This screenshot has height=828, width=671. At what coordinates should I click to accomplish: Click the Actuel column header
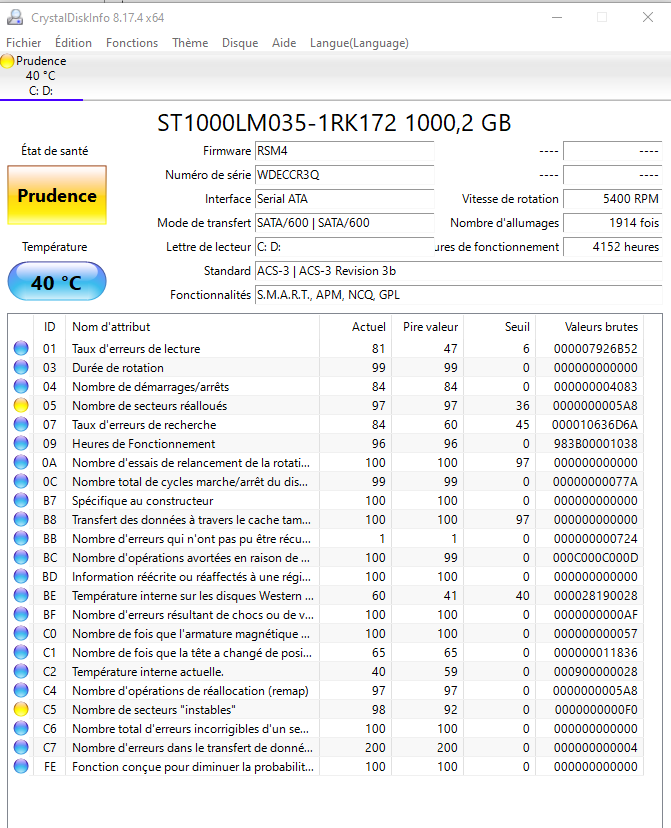point(355,327)
